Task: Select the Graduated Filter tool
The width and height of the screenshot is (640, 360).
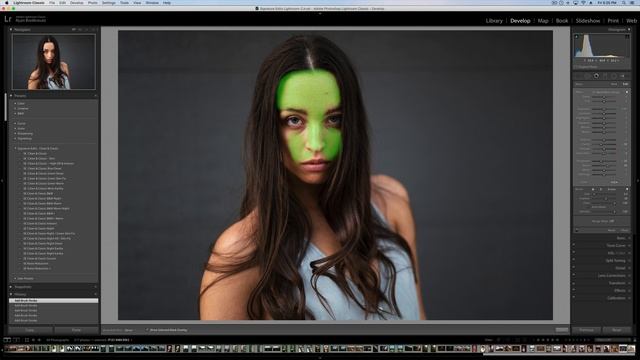Action: pos(605,76)
